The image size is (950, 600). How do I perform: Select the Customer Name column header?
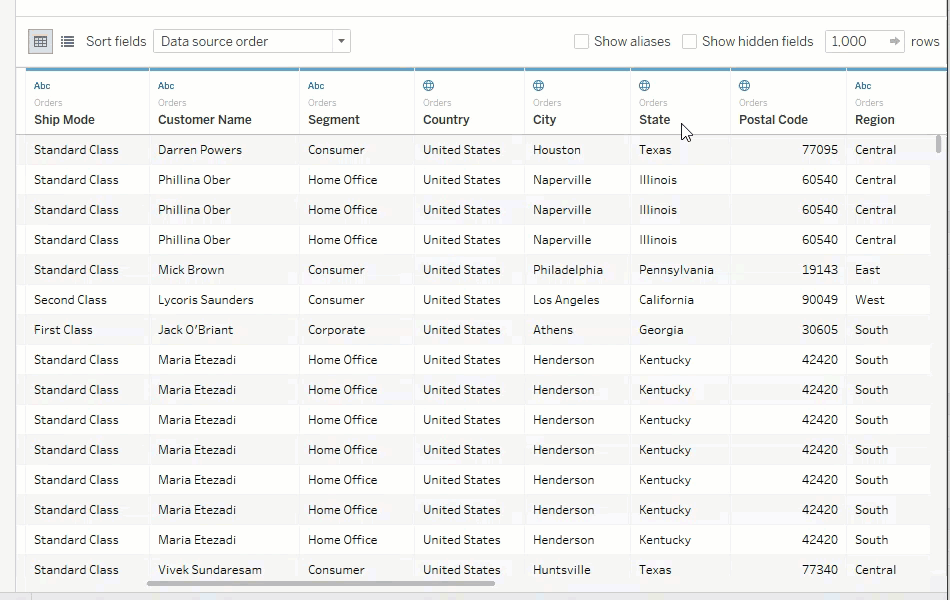click(x=205, y=119)
